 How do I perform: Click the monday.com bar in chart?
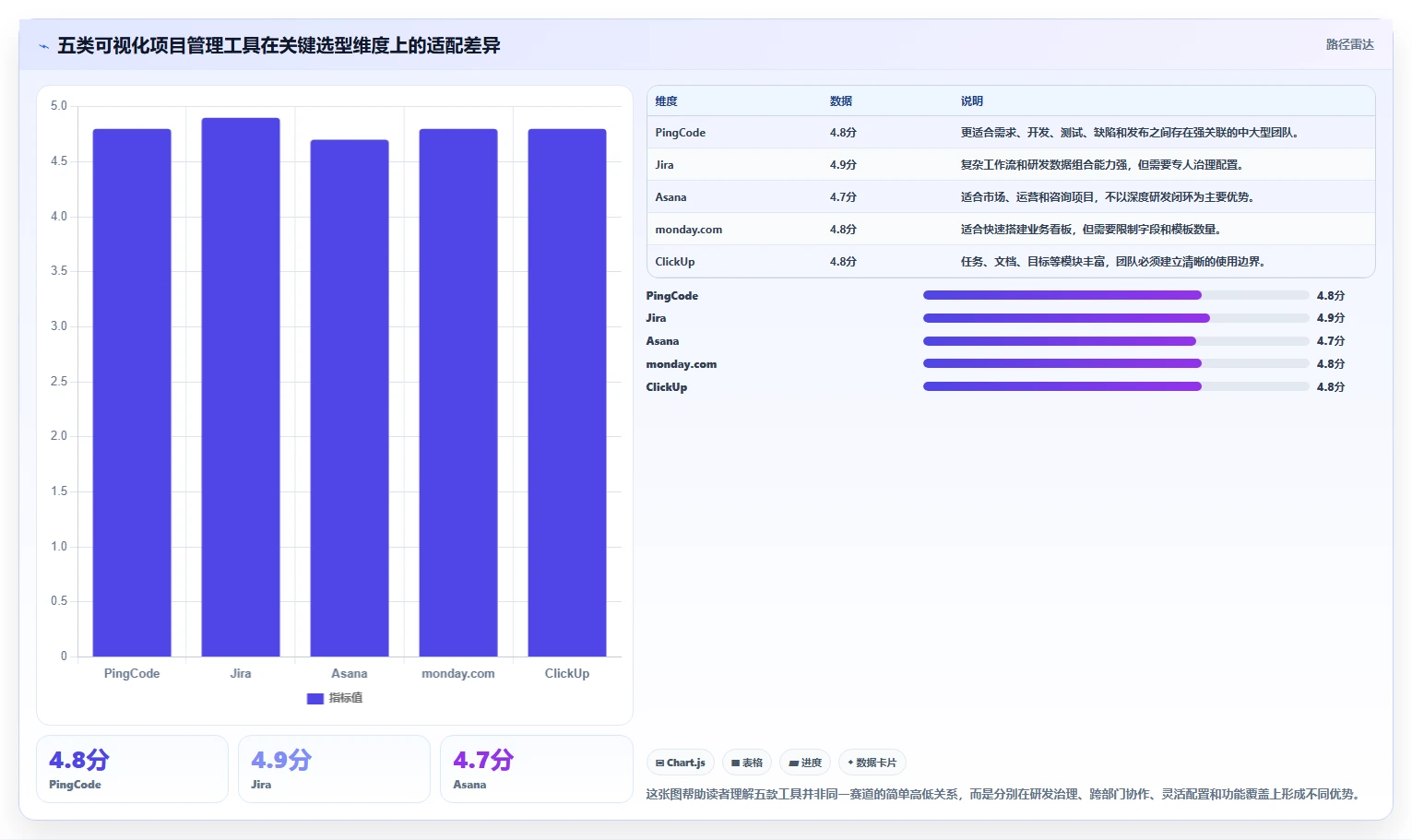point(458,393)
